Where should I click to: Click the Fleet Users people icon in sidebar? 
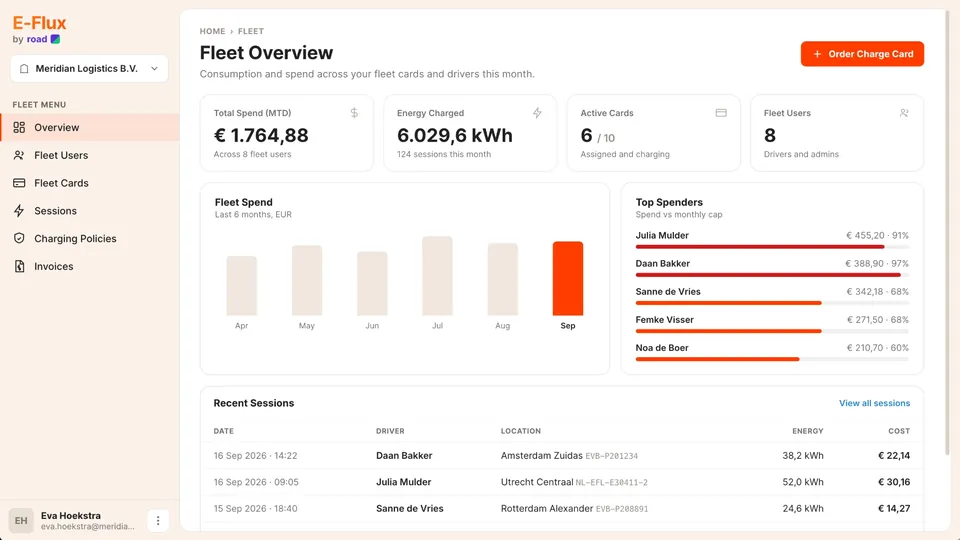tap(19, 155)
